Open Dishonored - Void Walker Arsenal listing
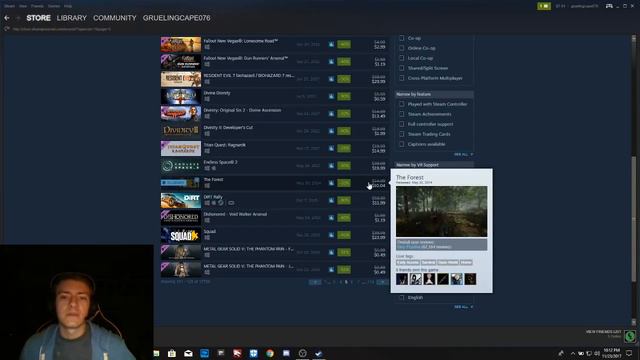Image resolution: width=640 pixels, height=360 pixels. 275,218
